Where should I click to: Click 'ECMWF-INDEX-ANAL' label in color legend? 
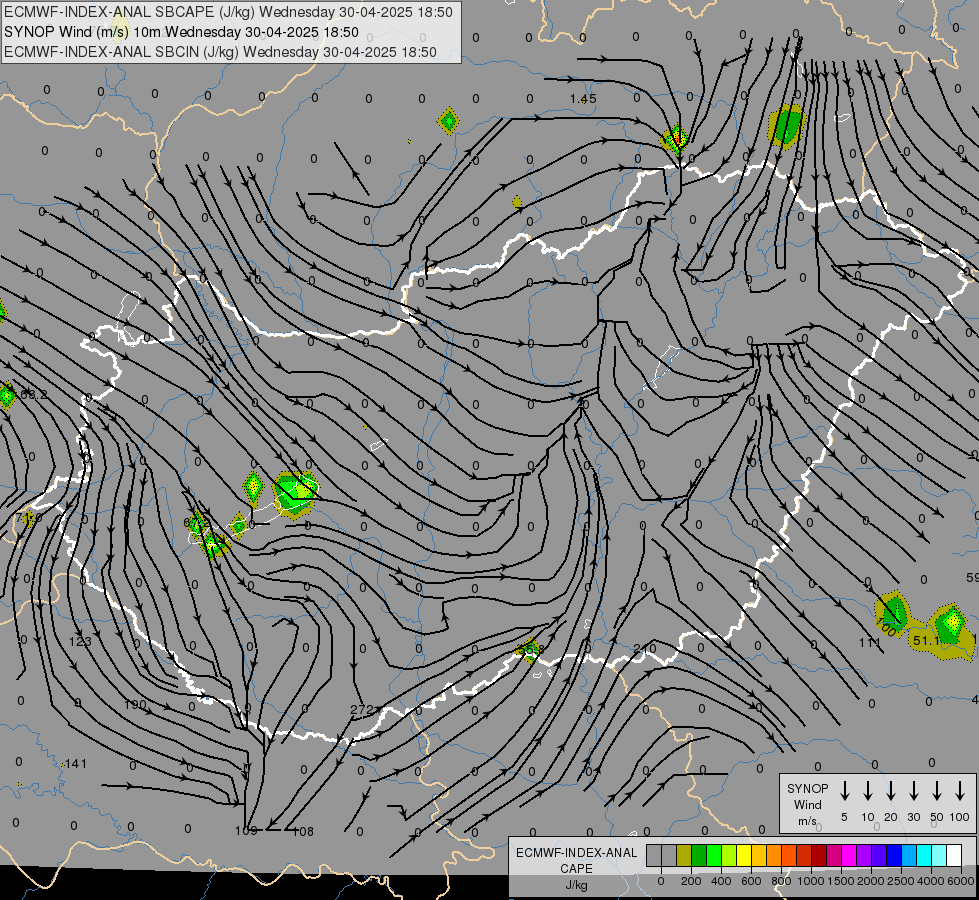(x=576, y=853)
